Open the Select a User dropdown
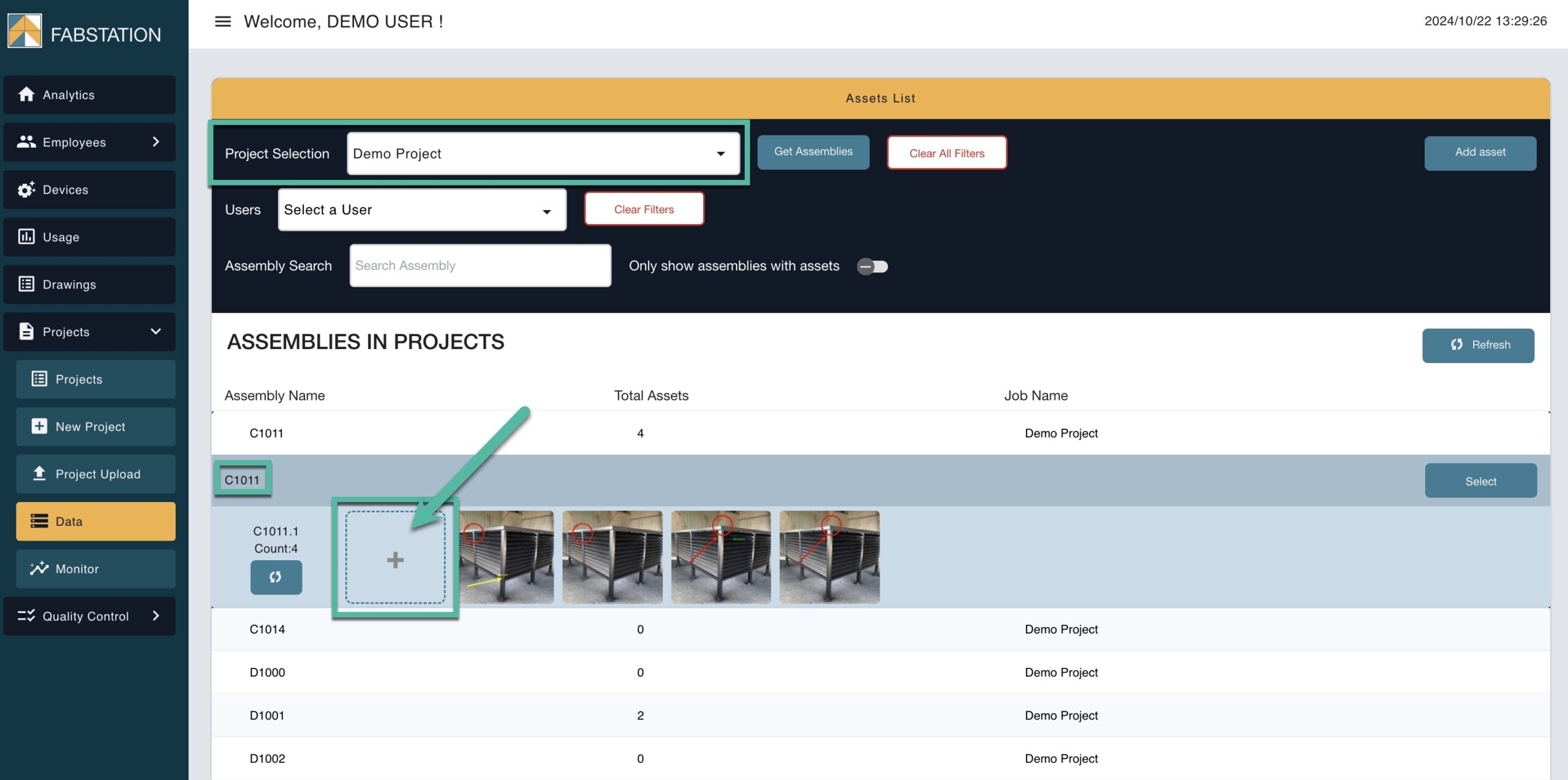 (x=422, y=210)
